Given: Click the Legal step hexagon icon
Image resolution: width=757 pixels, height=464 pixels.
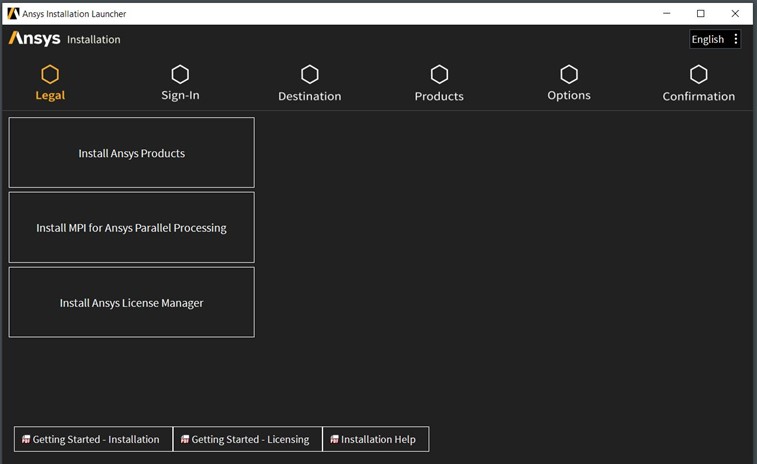Looking at the screenshot, I should (x=50, y=74).
